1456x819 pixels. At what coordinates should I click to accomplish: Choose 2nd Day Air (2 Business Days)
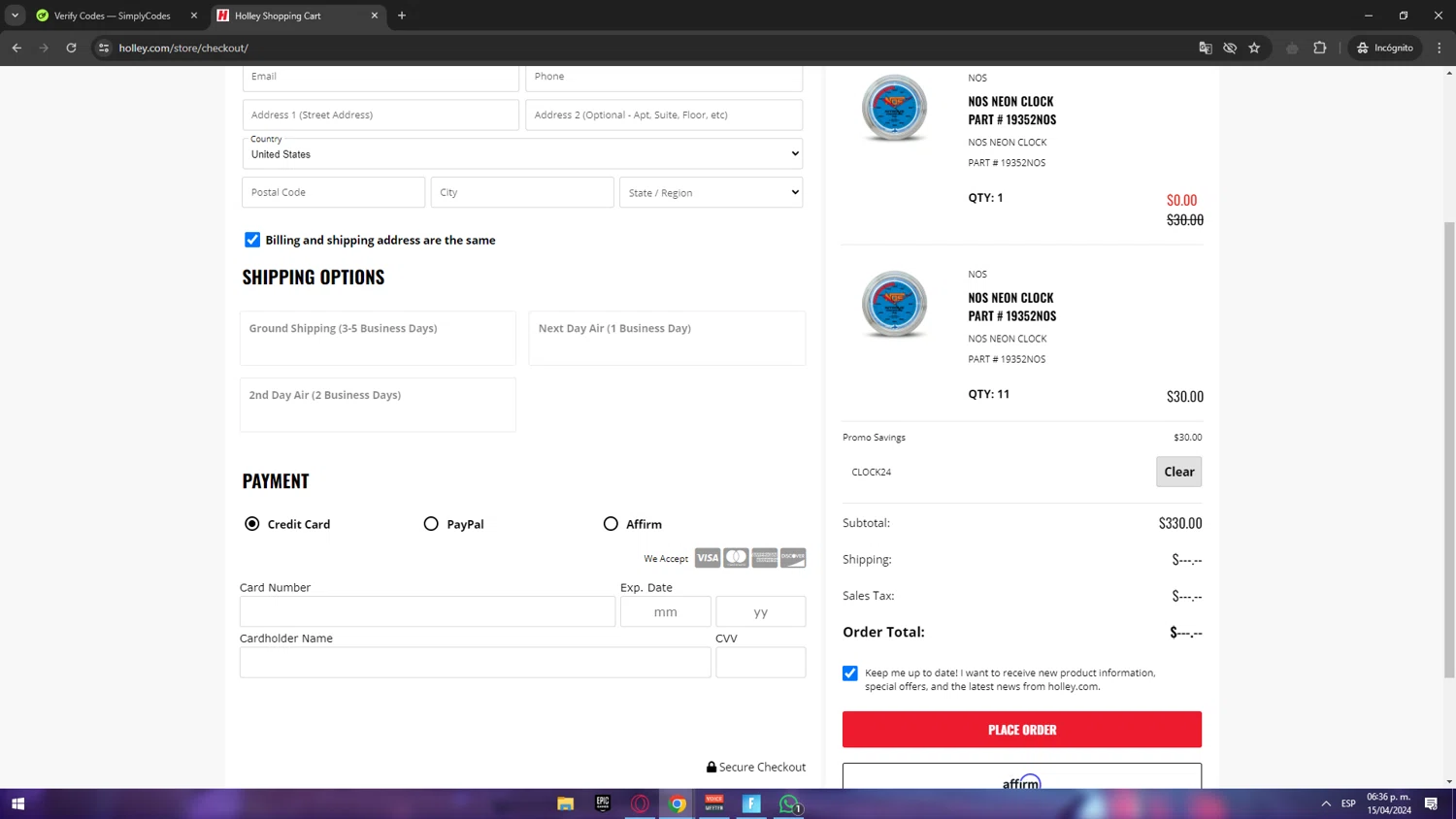click(378, 405)
